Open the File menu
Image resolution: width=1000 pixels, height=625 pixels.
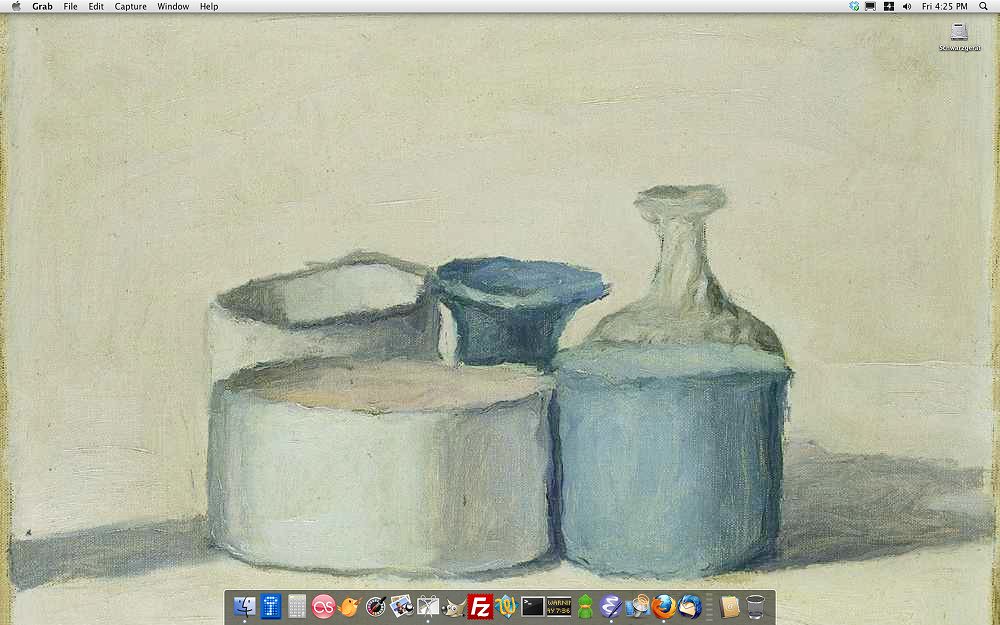click(70, 6)
